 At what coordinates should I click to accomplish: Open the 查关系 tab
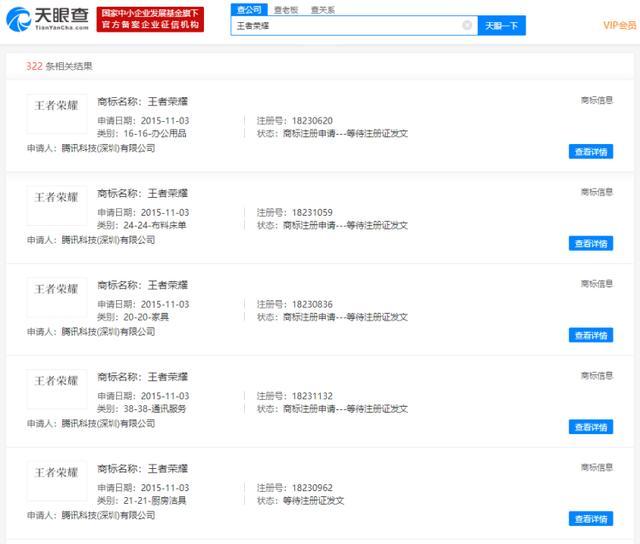coord(323,9)
